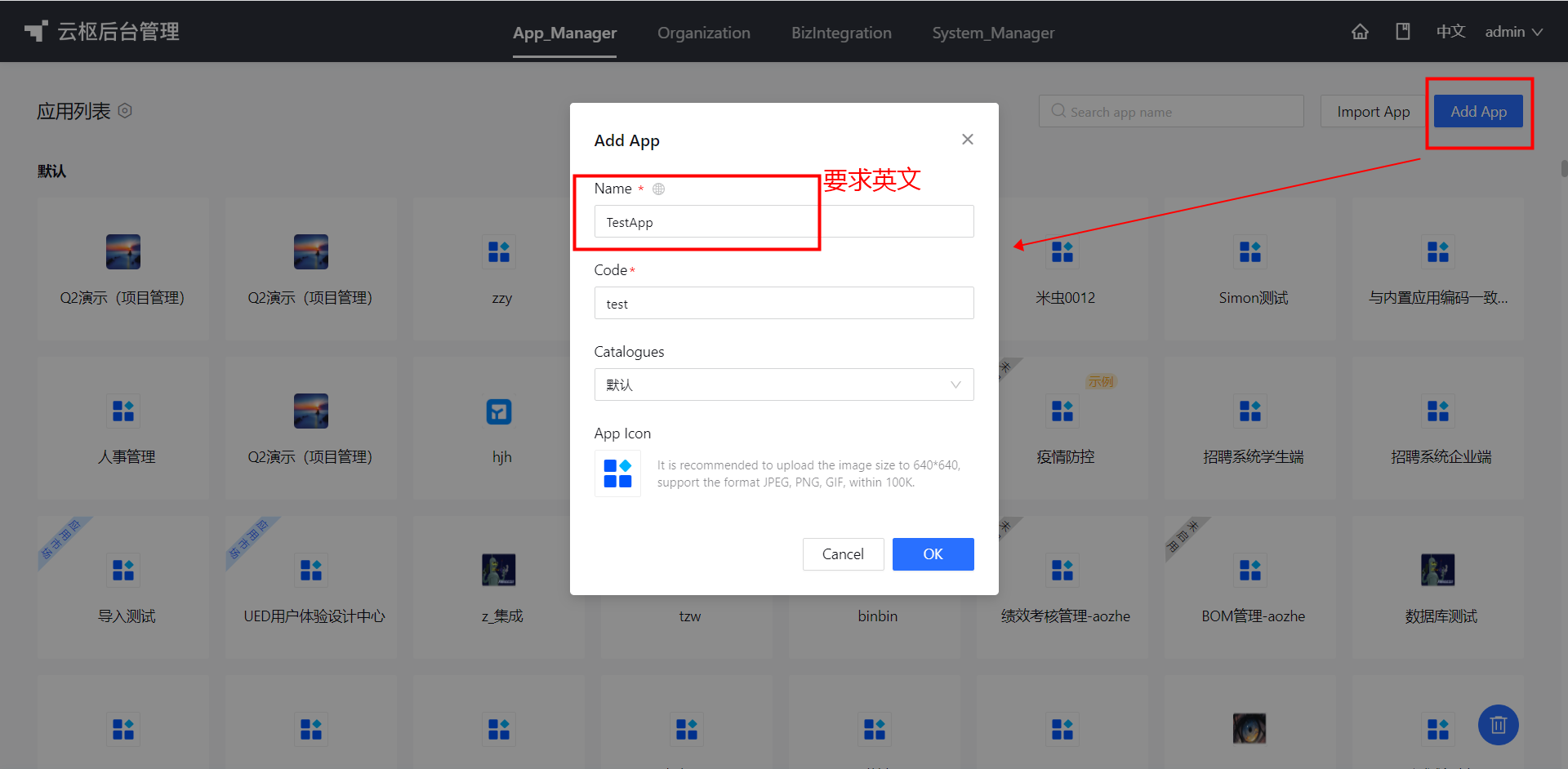Open the Simon测试 app icon
The height and width of the screenshot is (769, 1568).
click(1250, 251)
